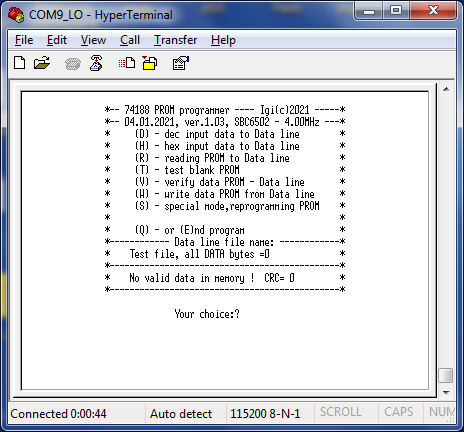Click the Disconnect phone icon
Viewport: 464px width, 432px height.
click(96, 63)
